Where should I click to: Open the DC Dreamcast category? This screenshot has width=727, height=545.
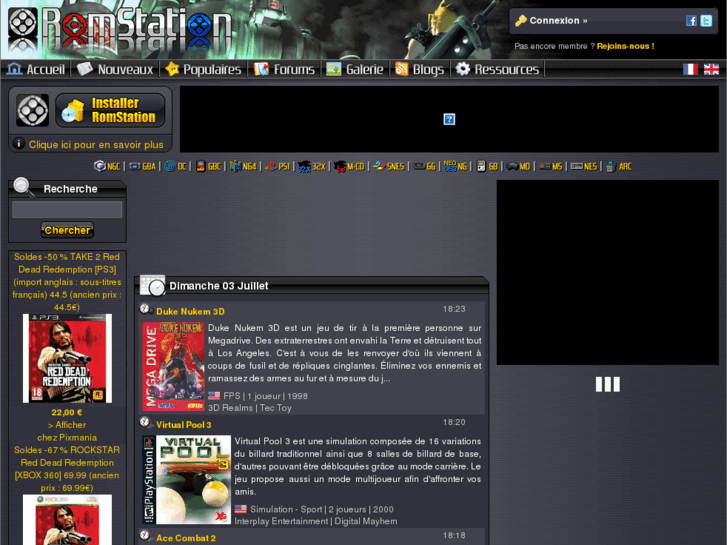tap(176, 166)
